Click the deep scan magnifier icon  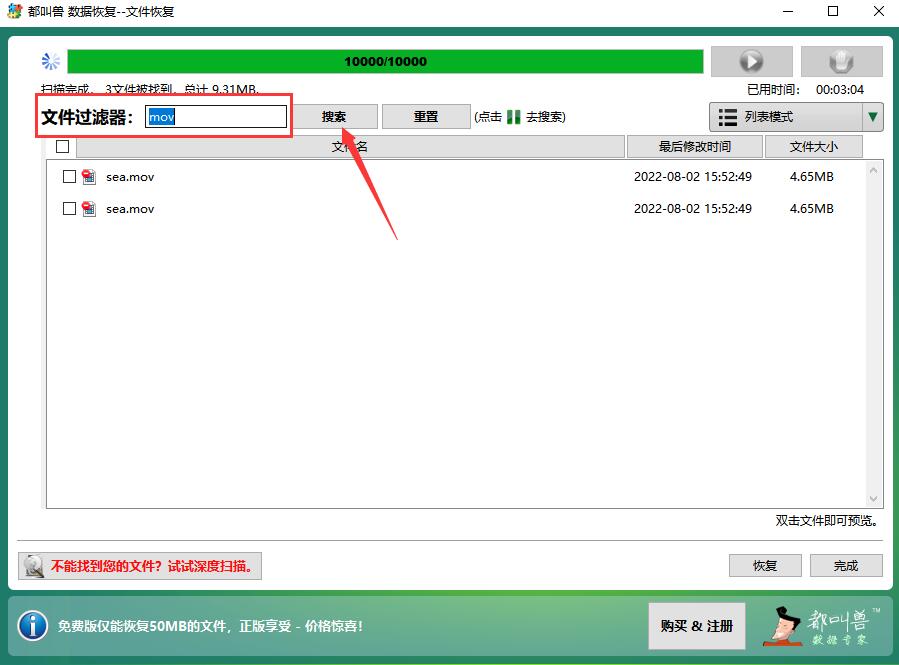point(34,566)
